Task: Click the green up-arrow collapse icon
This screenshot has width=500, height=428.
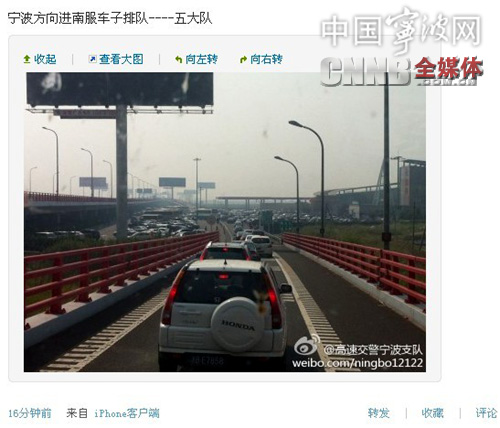Action: tap(27, 60)
